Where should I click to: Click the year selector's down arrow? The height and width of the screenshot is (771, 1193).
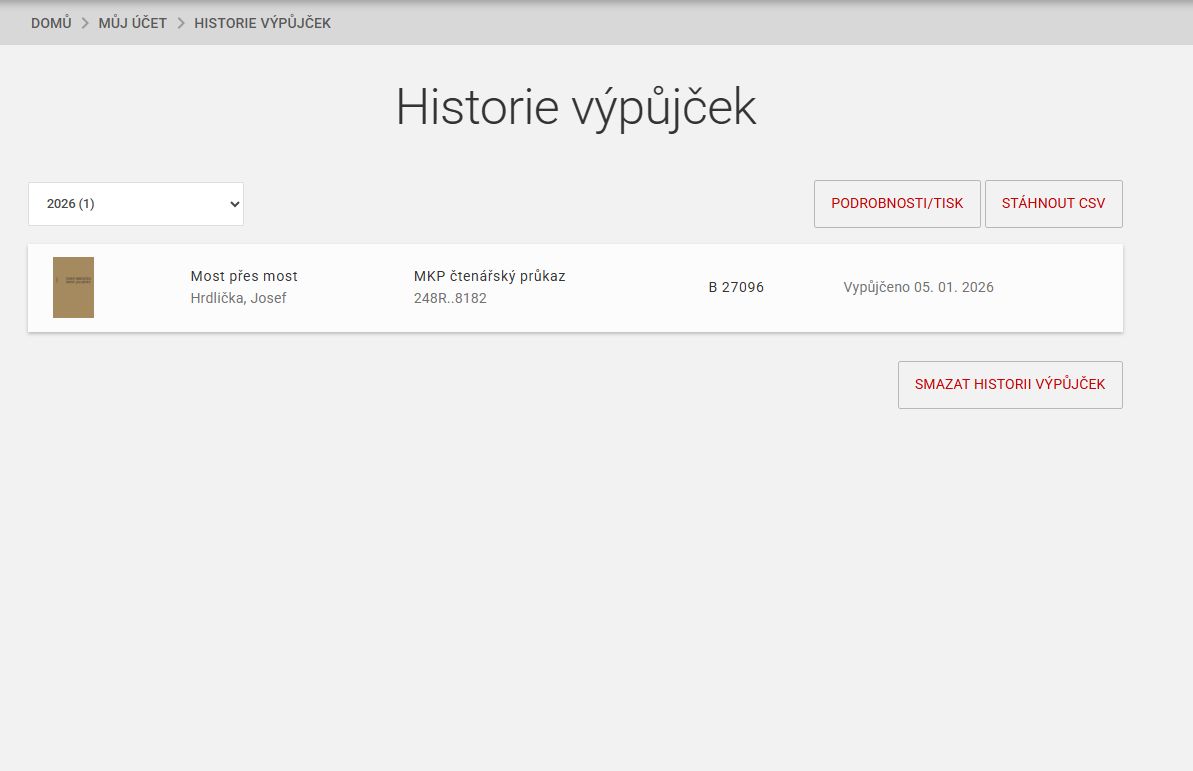234,204
